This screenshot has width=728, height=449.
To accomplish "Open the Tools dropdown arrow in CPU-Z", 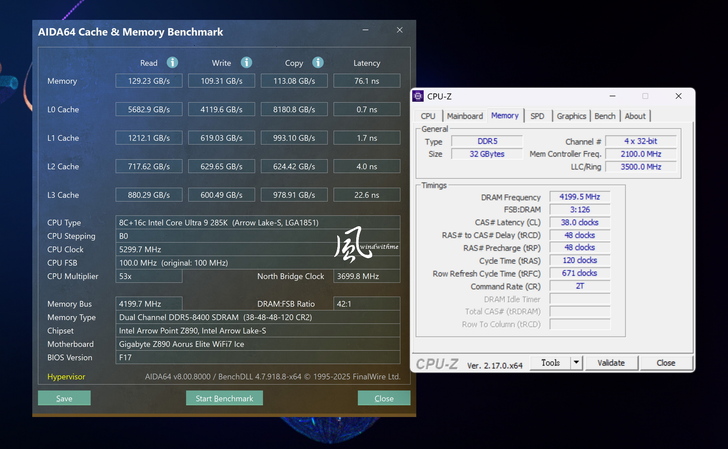I will pyautogui.click(x=575, y=363).
